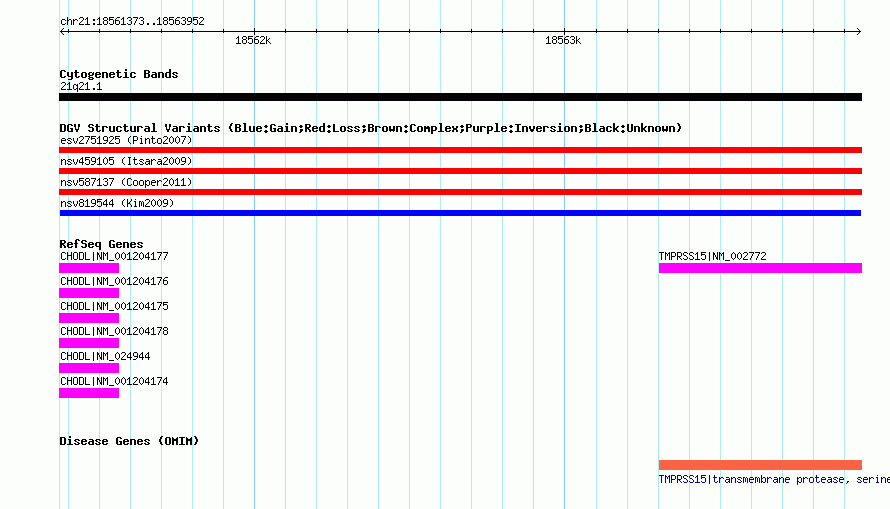The width and height of the screenshot is (890, 509).
Task: Click the magenta bar under TMPRSS15|NM_002772
Action: point(760,268)
